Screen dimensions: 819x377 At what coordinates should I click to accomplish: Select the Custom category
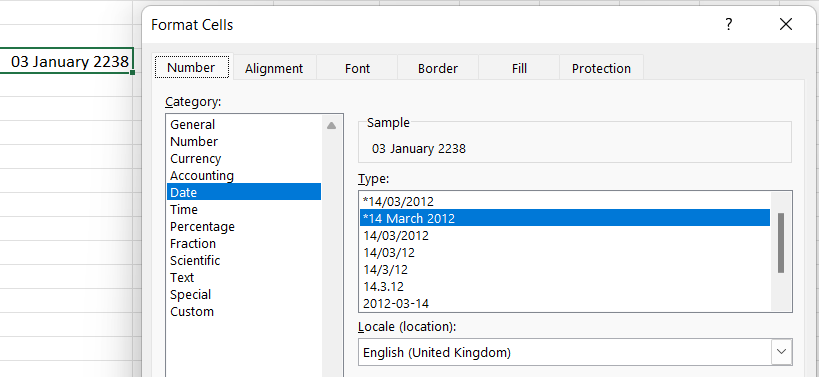[x=244, y=312]
